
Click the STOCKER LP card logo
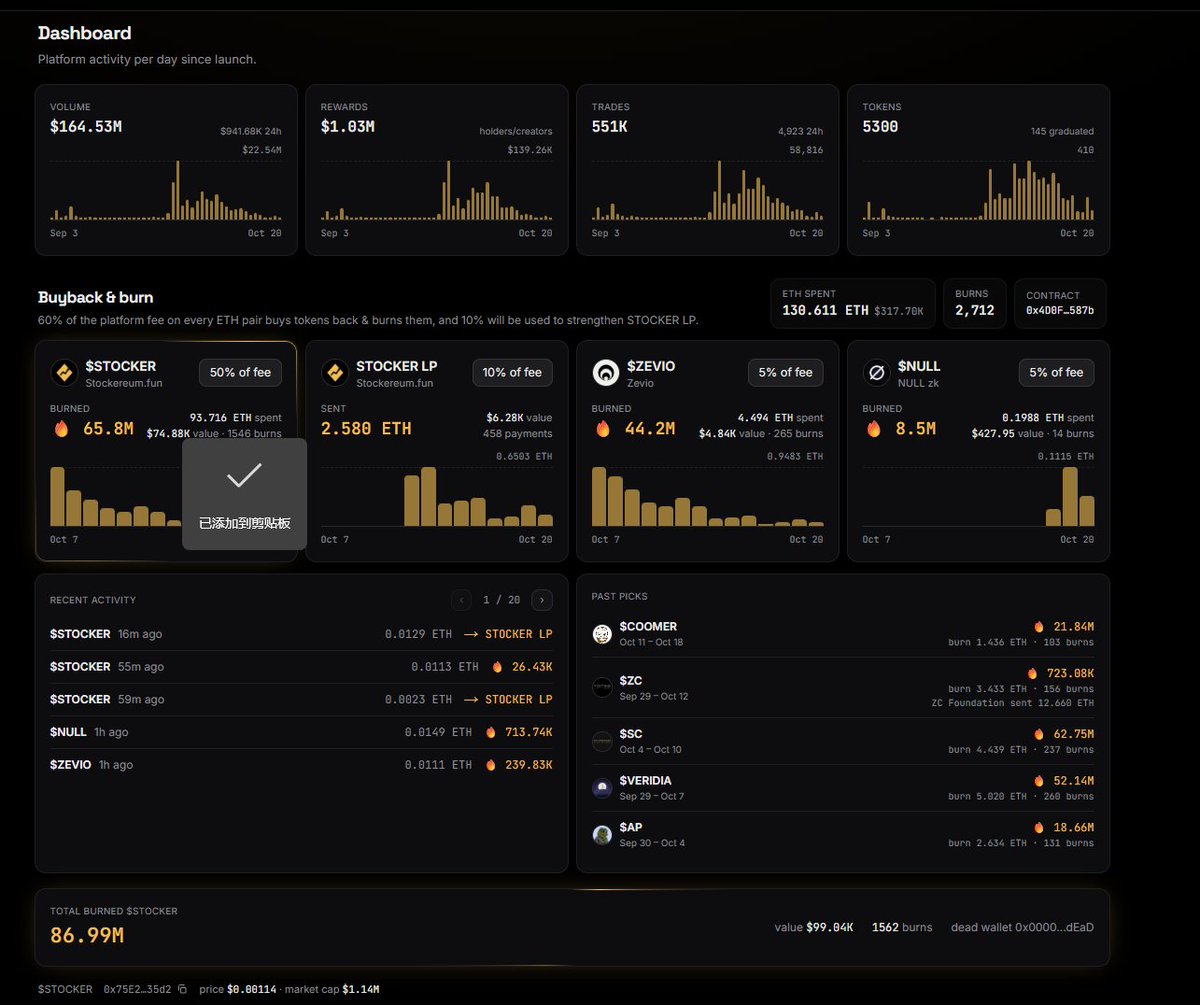(334, 373)
